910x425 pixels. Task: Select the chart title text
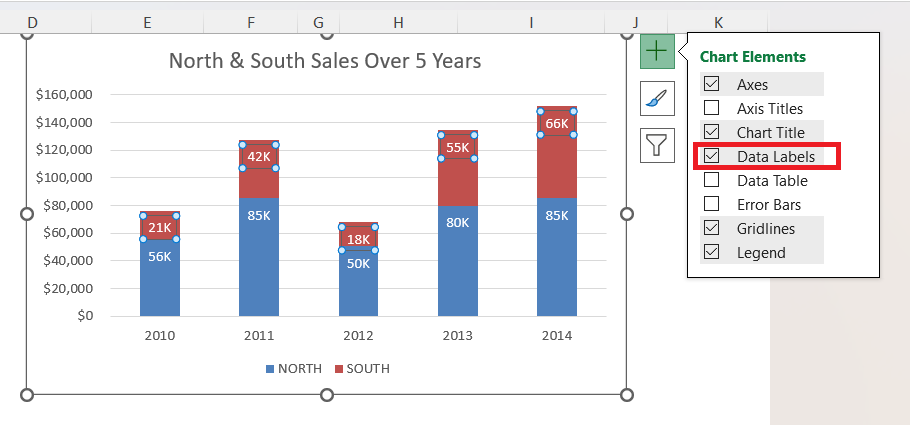pyautogui.click(x=325, y=61)
